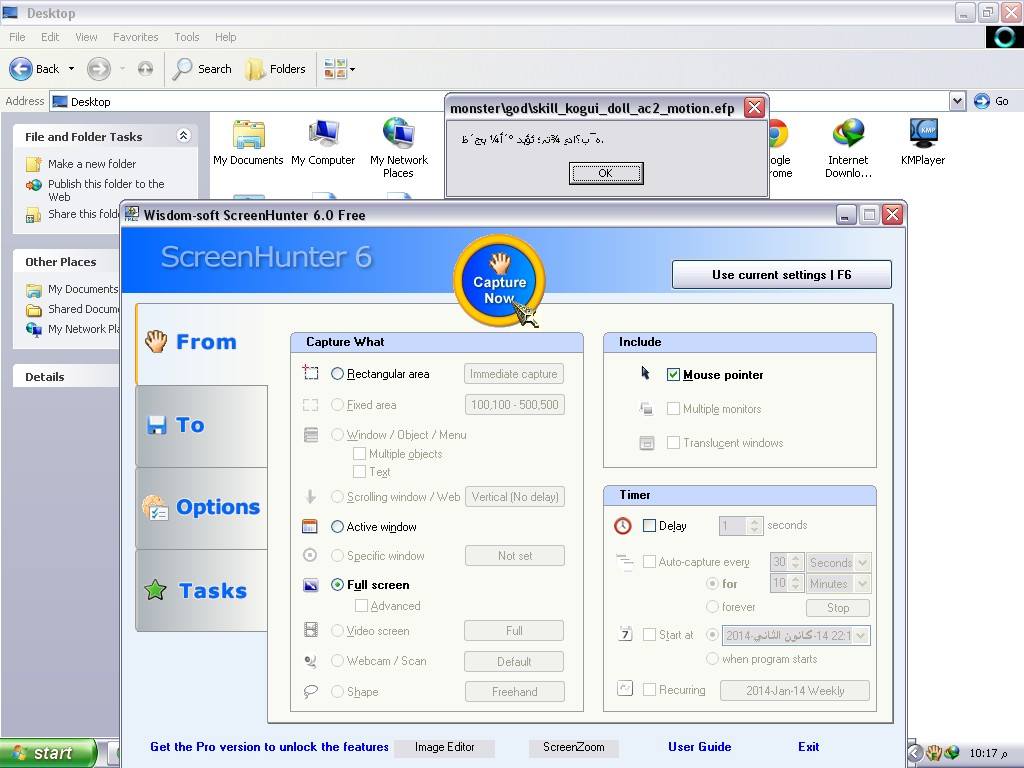The width and height of the screenshot is (1024, 768).
Task: Click the Search toolbar button
Action: click(202, 69)
